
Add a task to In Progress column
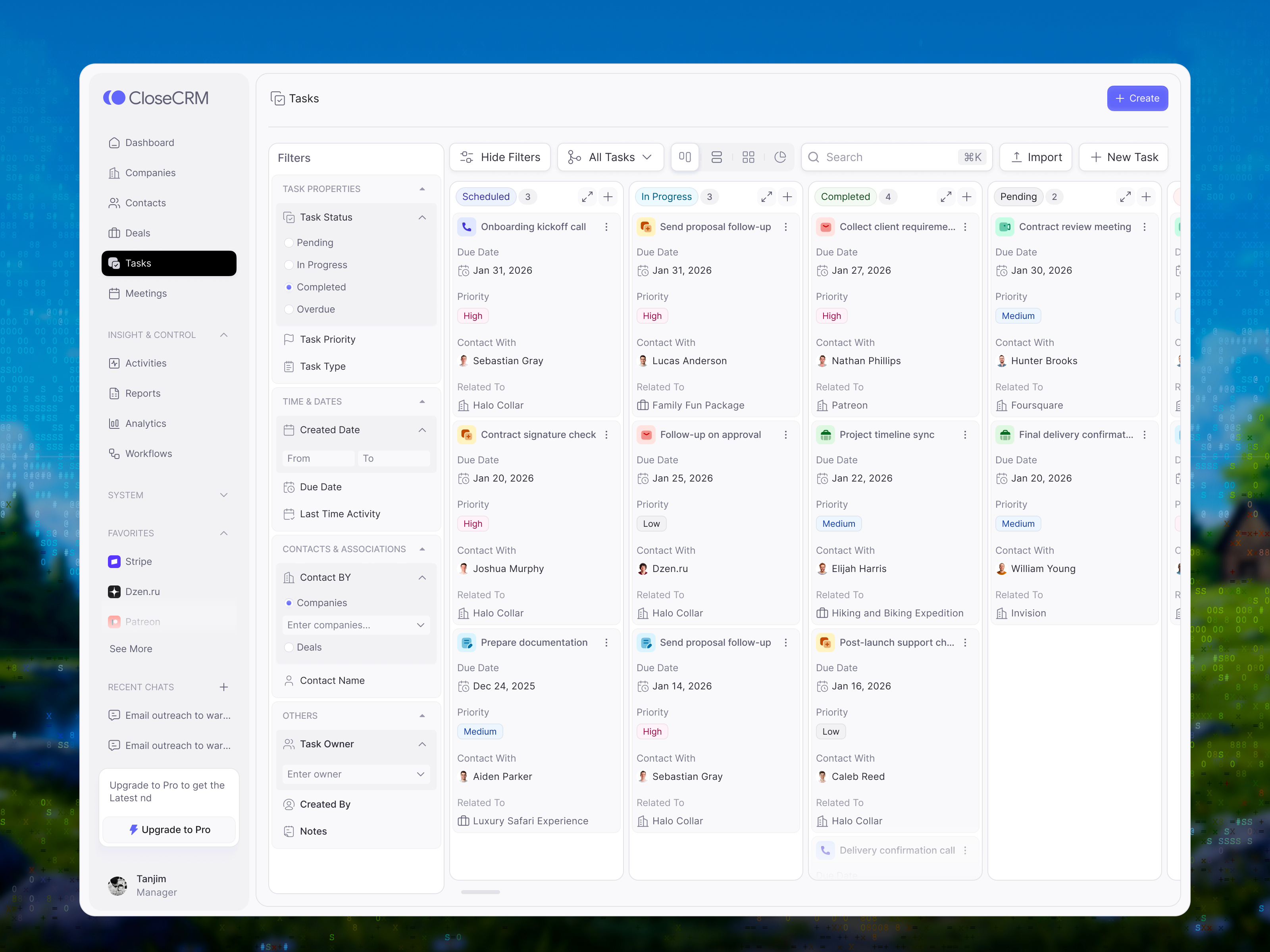(x=787, y=197)
